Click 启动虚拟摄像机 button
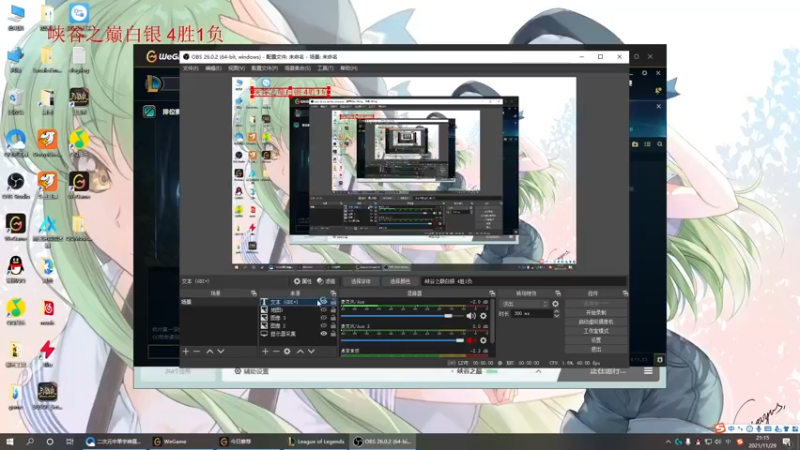The image size is (800, 450). click(596, 322)
